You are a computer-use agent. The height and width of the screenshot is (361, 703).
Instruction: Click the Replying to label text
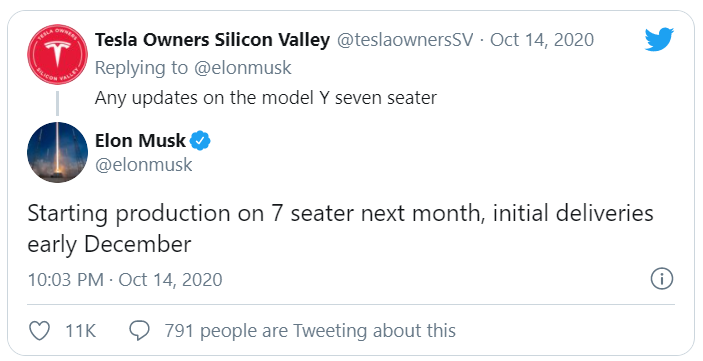142,68
